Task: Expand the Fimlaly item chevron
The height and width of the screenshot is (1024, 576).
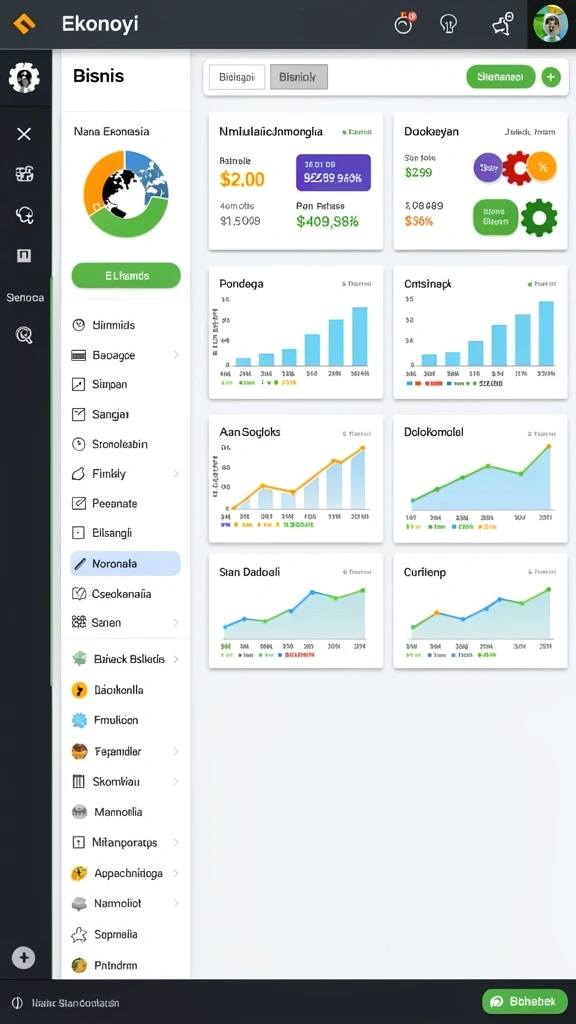Action: coord(176,474)
